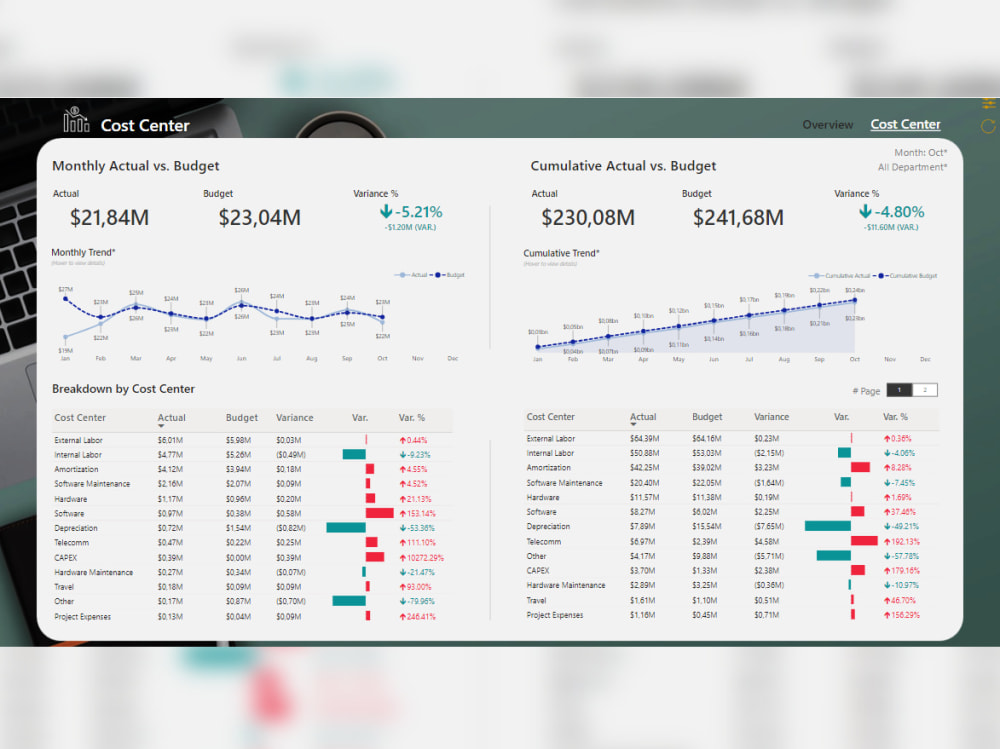Click page 1 in the Page selector
The width and height of the screenshot is (1000, 749).
(901, 391)
